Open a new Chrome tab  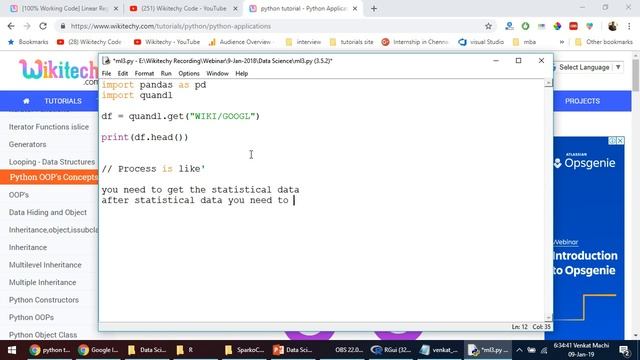pyautogui.click(x=373, y=8)
